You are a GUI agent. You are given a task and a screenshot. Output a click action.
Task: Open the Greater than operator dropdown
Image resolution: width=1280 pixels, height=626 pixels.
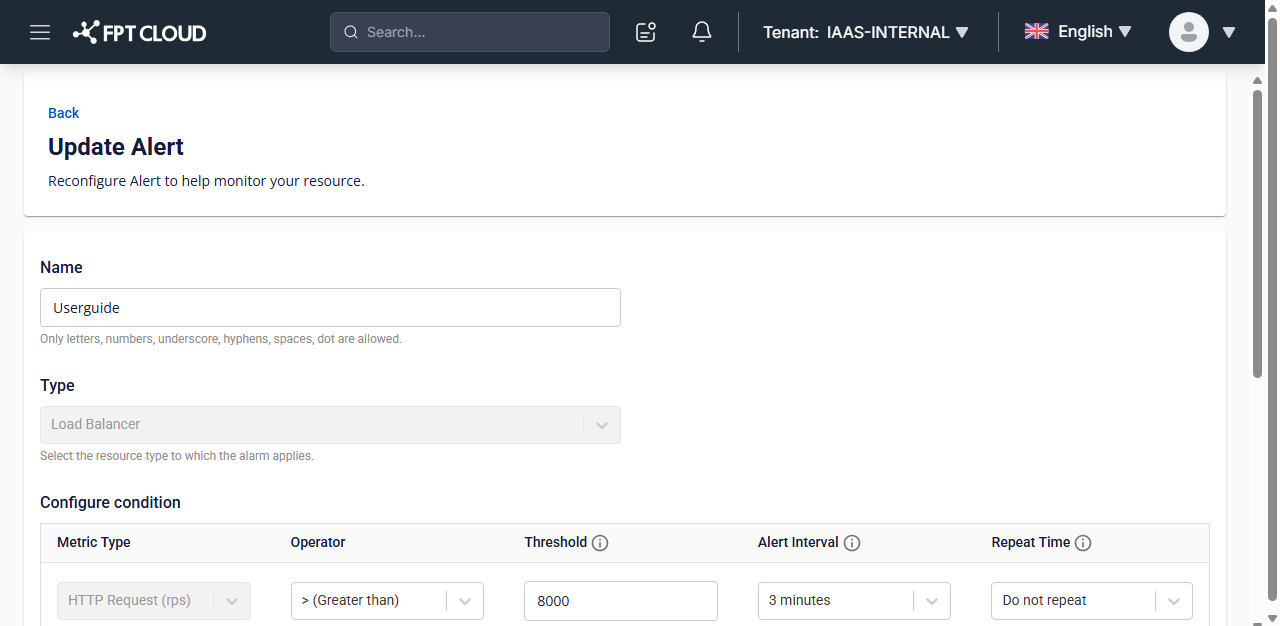[387, 601]
